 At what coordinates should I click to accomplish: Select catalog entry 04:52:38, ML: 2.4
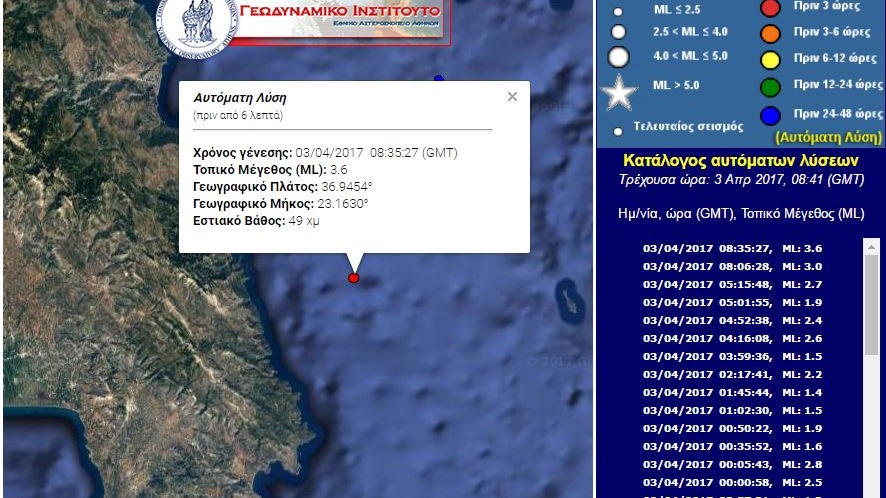[732, 321]
